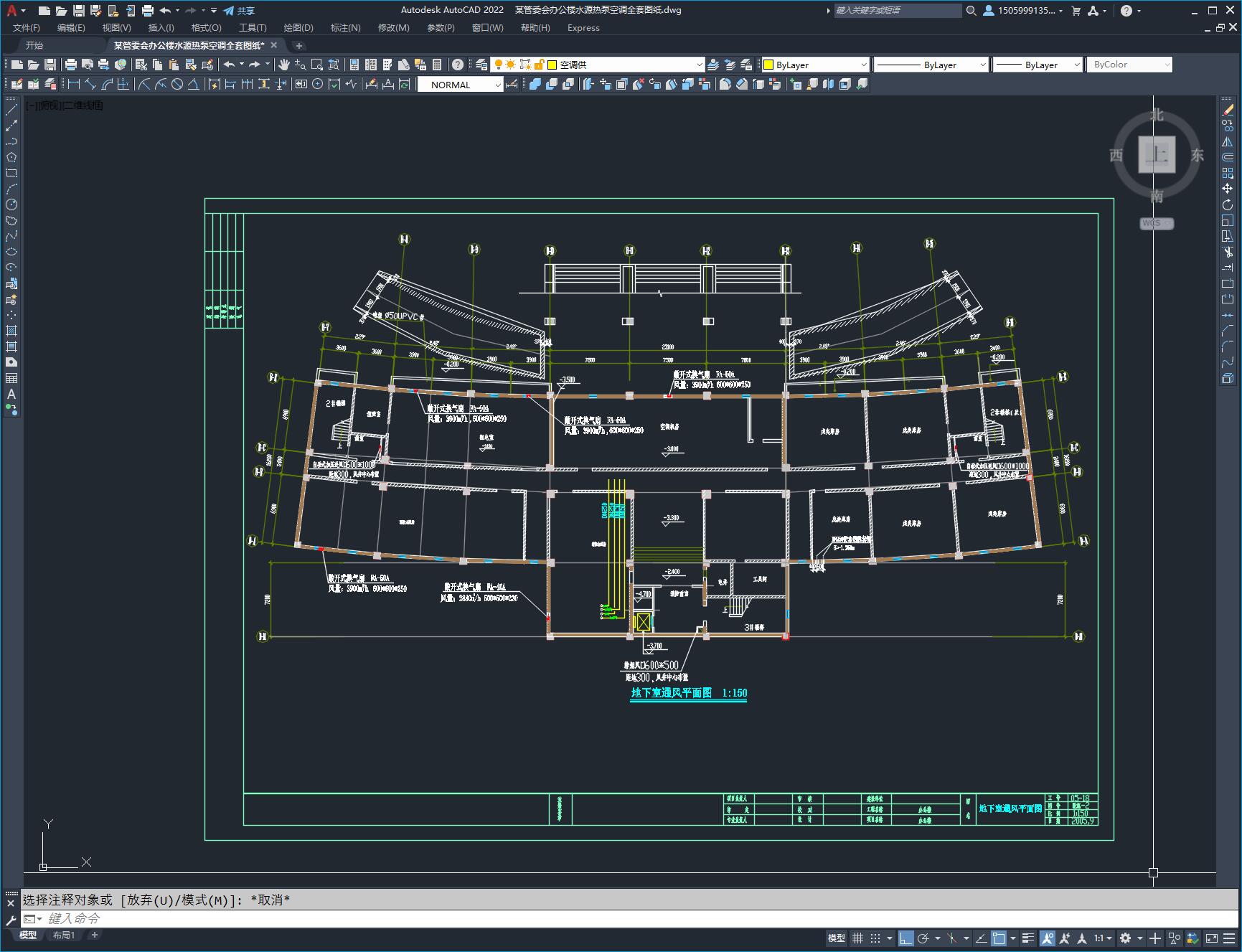Screen dimensions: 1242x952
Task: Open the customization menu icon in status bar
Action: 1231,938
